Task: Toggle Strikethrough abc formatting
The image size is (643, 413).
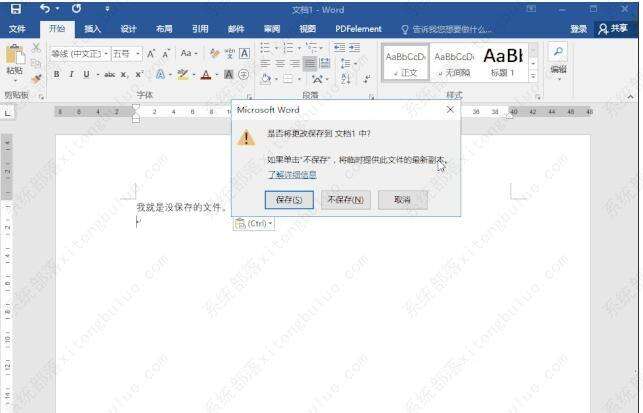Action: pyautogui.click(x=109, y=74)
